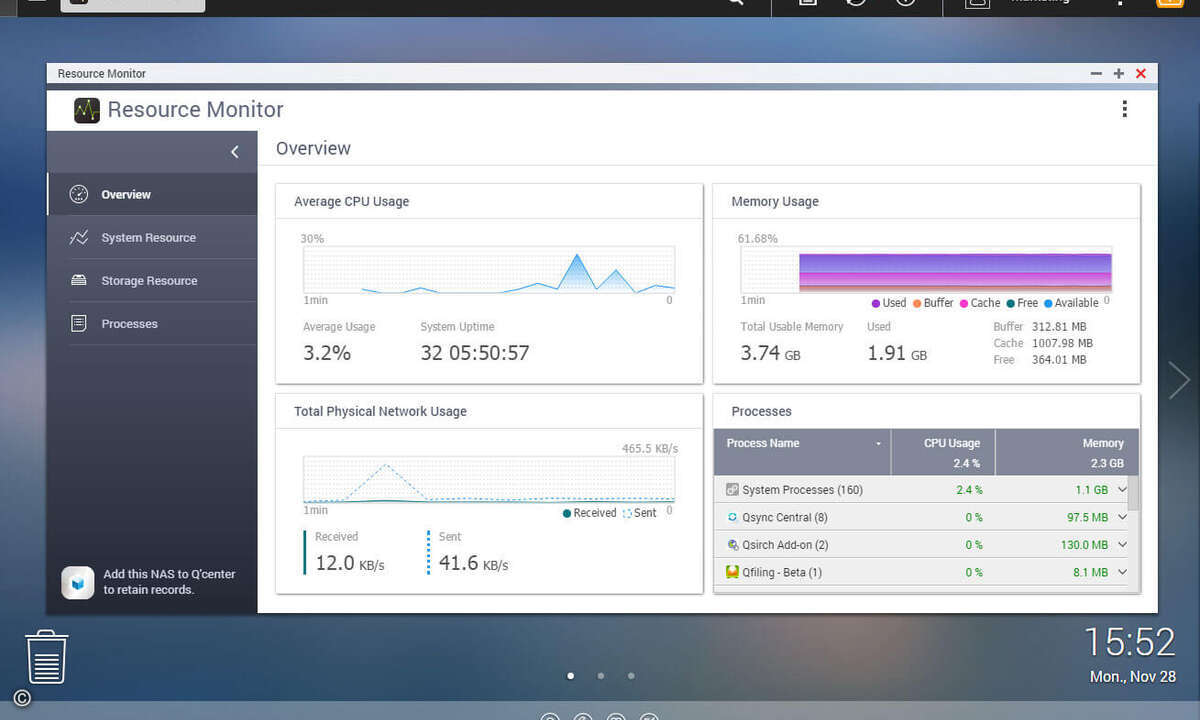Toggle the Available legend in Memory Usage

[x=1071, y=303]
